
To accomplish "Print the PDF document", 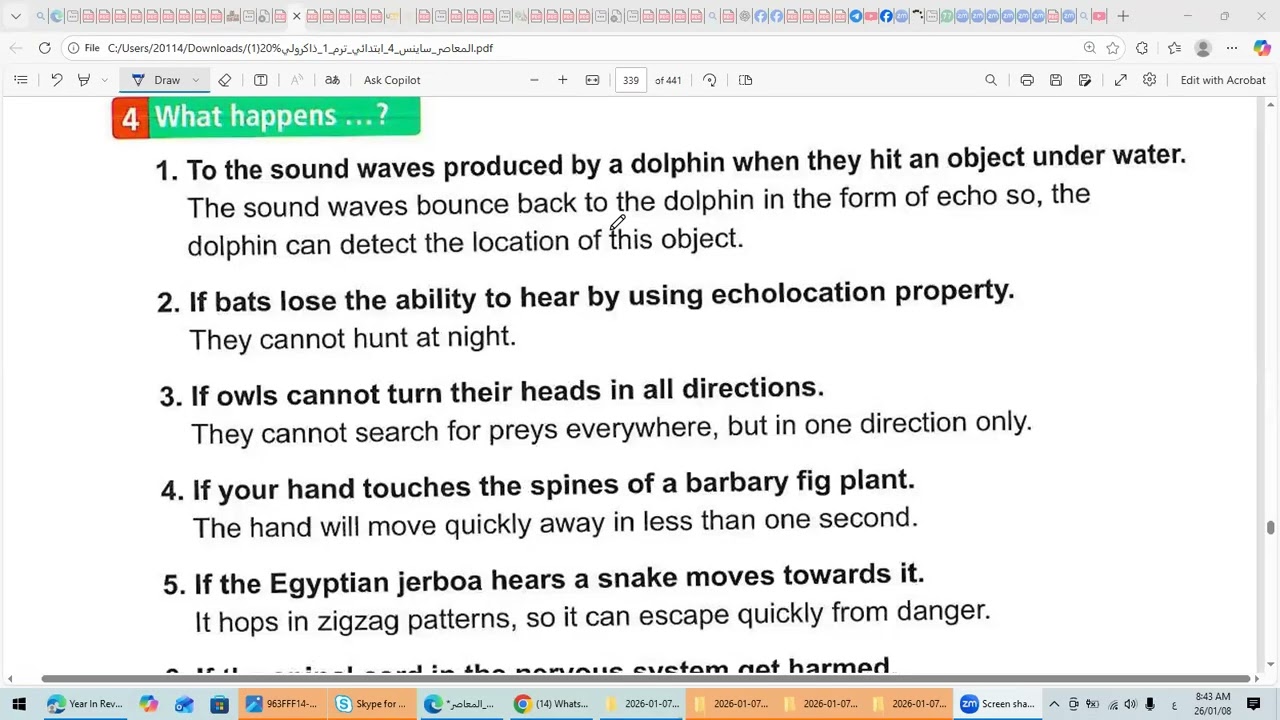I will tap(1027, 80).
